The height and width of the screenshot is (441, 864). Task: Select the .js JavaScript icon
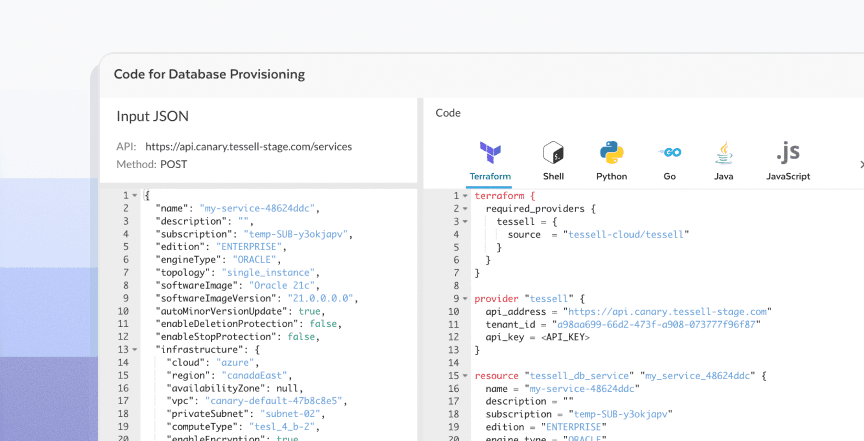[788, 152]
